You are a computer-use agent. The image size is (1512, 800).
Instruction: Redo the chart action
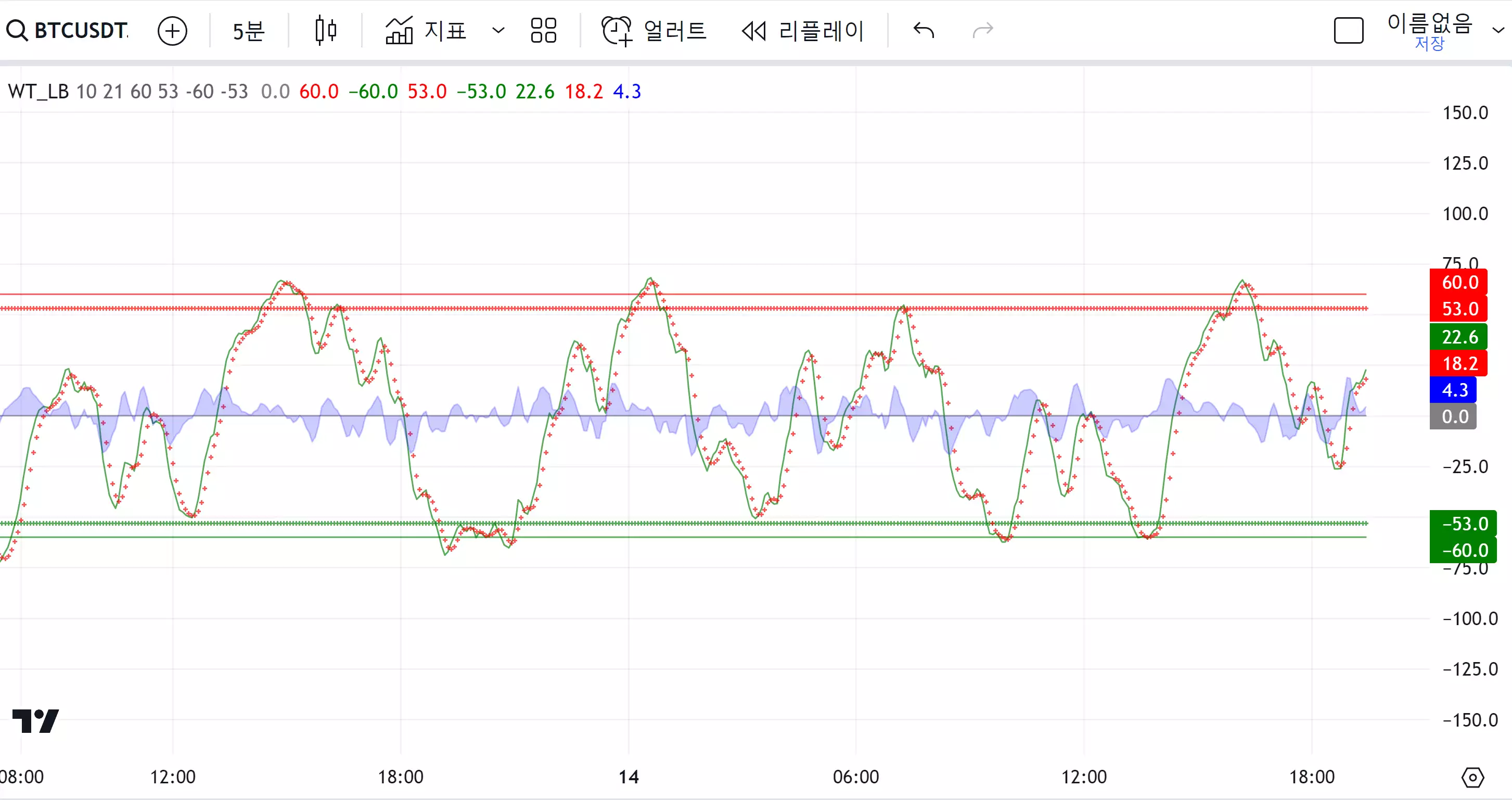coord(982,30)
